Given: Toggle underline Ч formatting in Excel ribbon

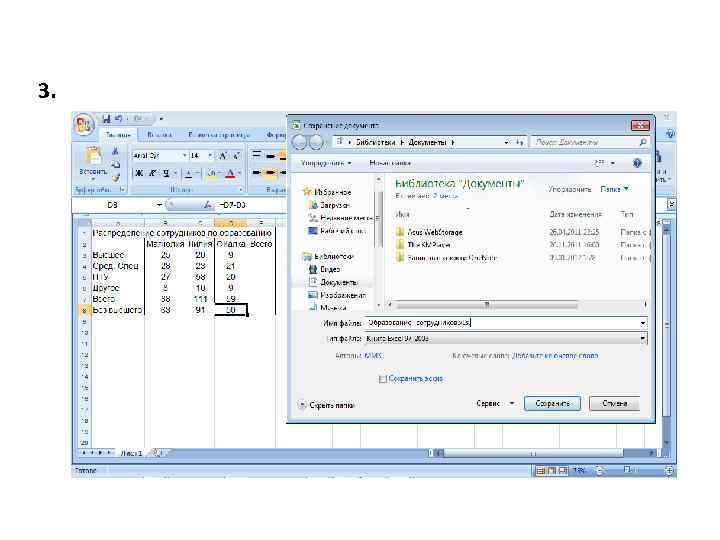Looking at the screenshot, I should coord(166,173).
